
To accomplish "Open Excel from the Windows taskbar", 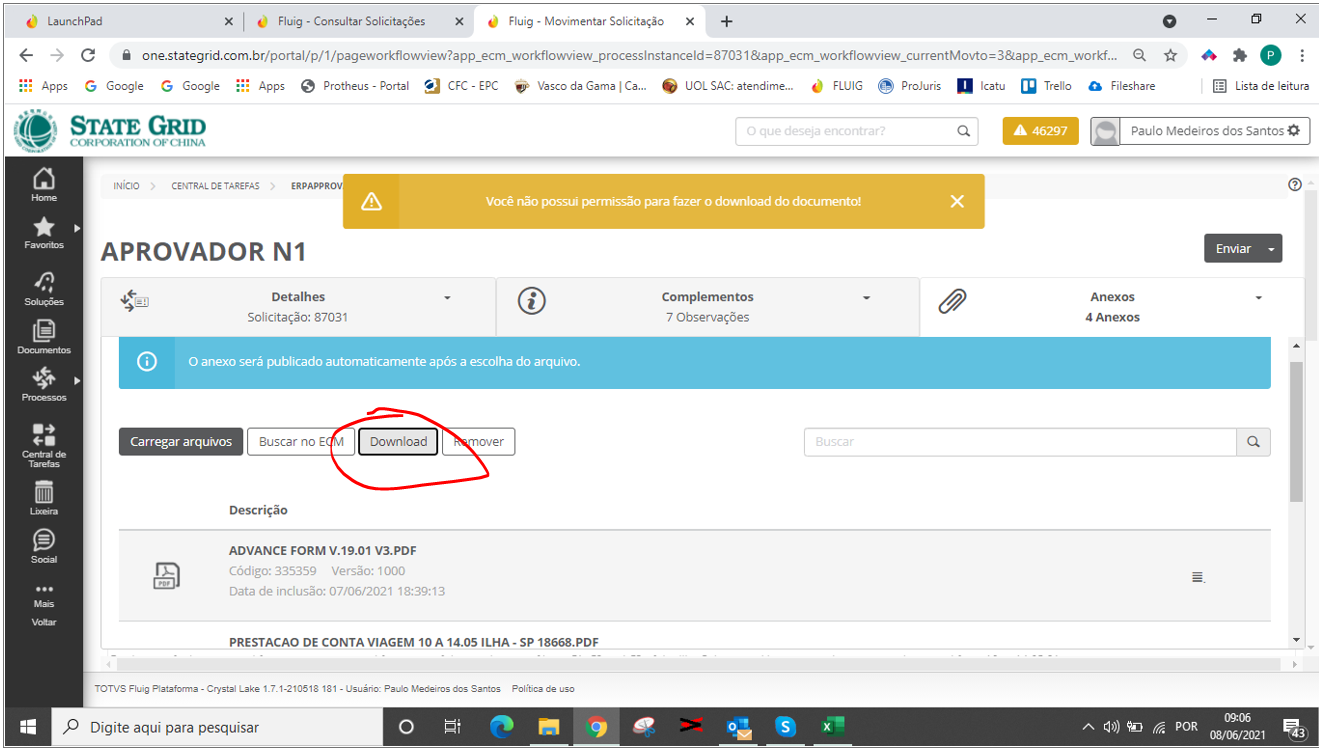I will (x=833, y=727).
